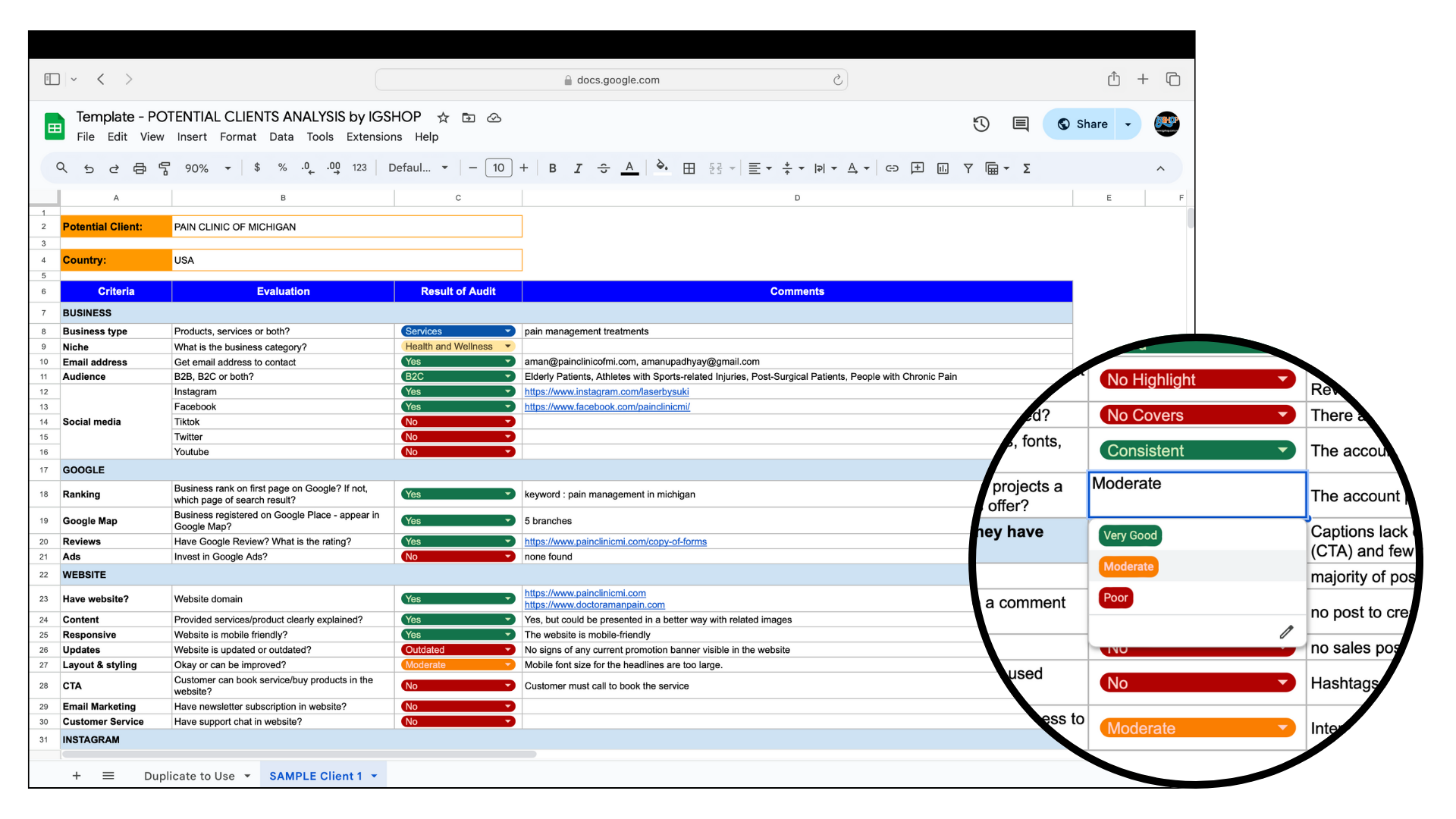The image size is (1456, 819).
Task: Format as currency with dollar icon
Action: click(257, 168)
